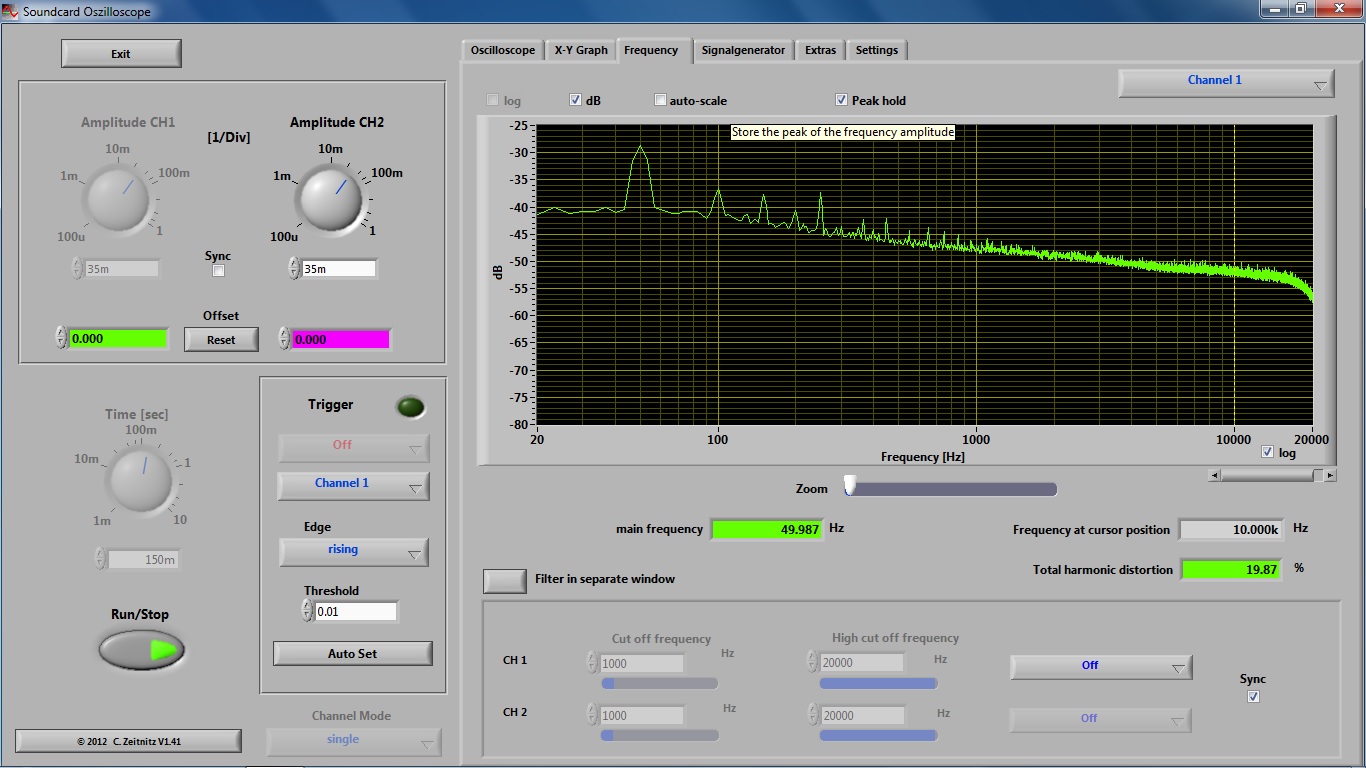Click the right arrow of graph scrollbar
The height and width of the screenshot is (768, 1366).
(1330, 476)
